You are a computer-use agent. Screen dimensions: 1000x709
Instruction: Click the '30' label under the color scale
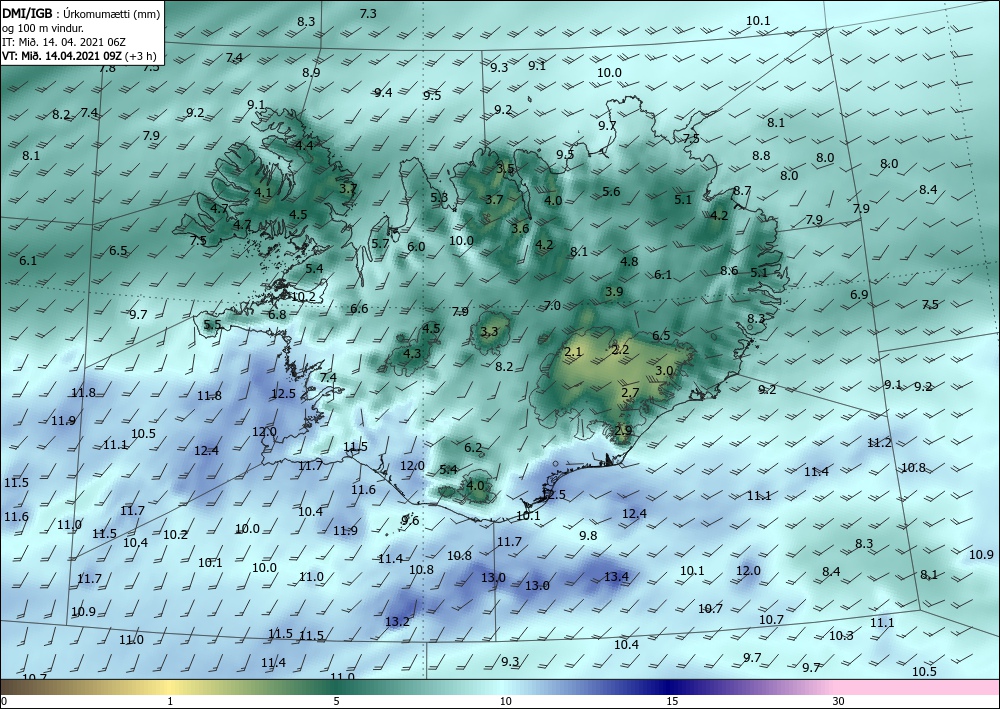[838, 702]
